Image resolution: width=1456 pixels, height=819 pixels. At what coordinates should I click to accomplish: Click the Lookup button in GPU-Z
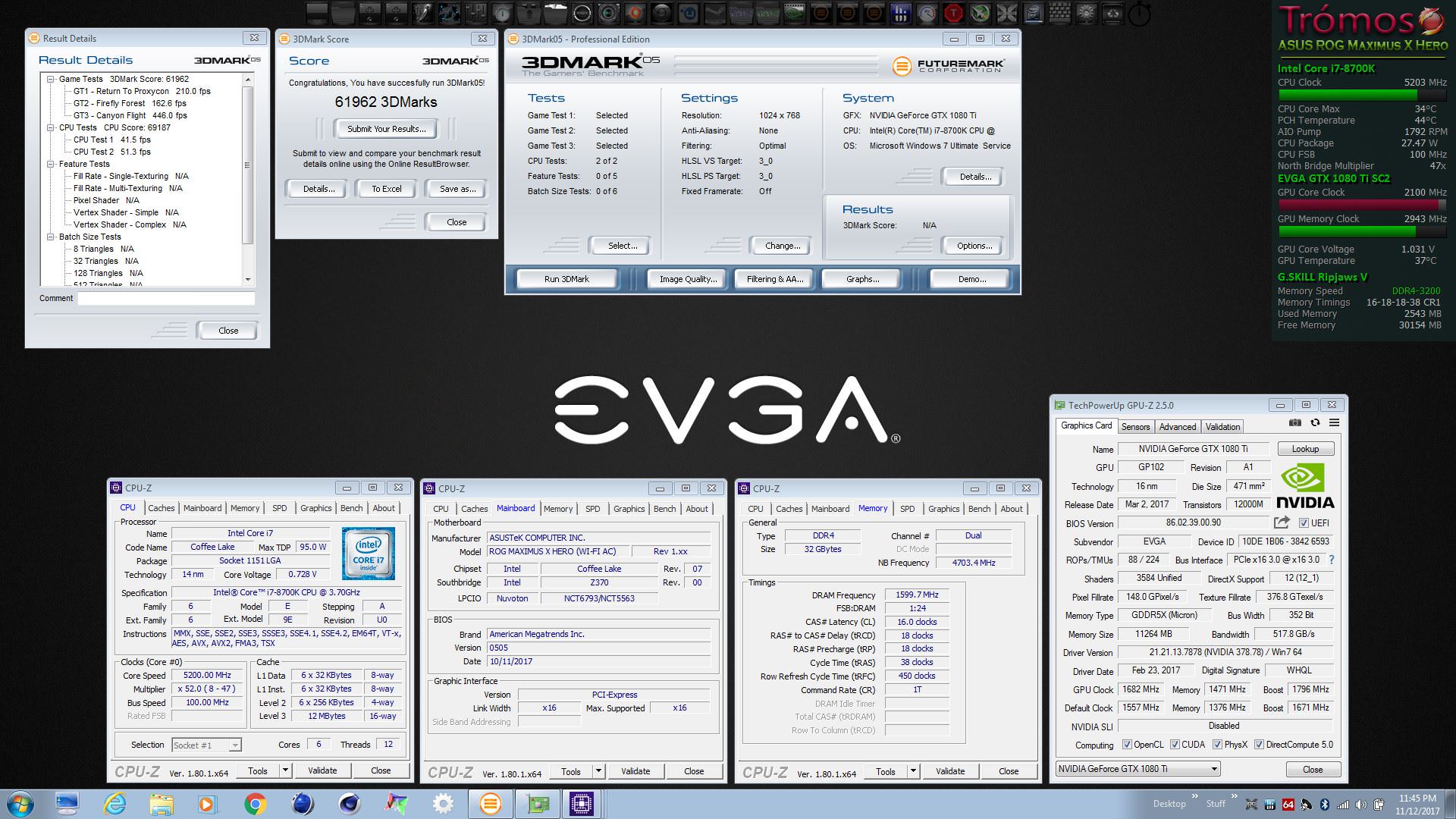click(1305, 449)
